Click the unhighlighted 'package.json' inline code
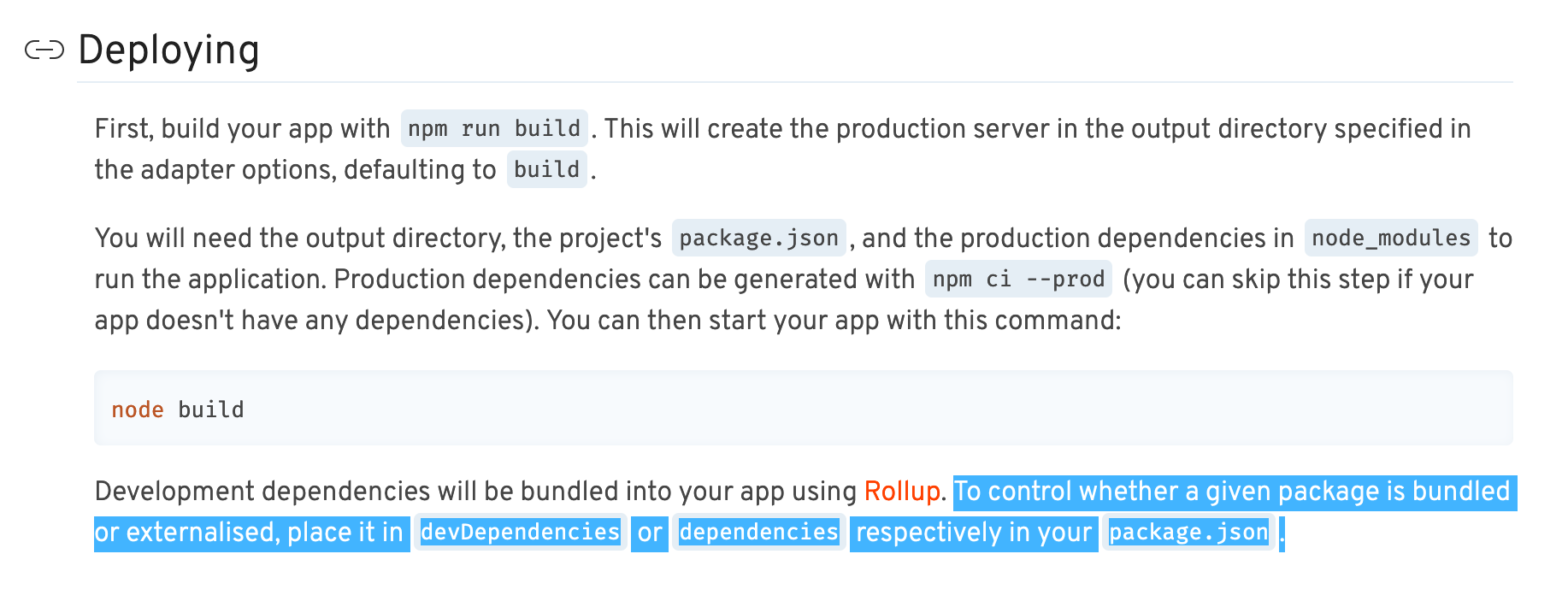This screenshot has width=1568, height=607. tap(758, 239)
